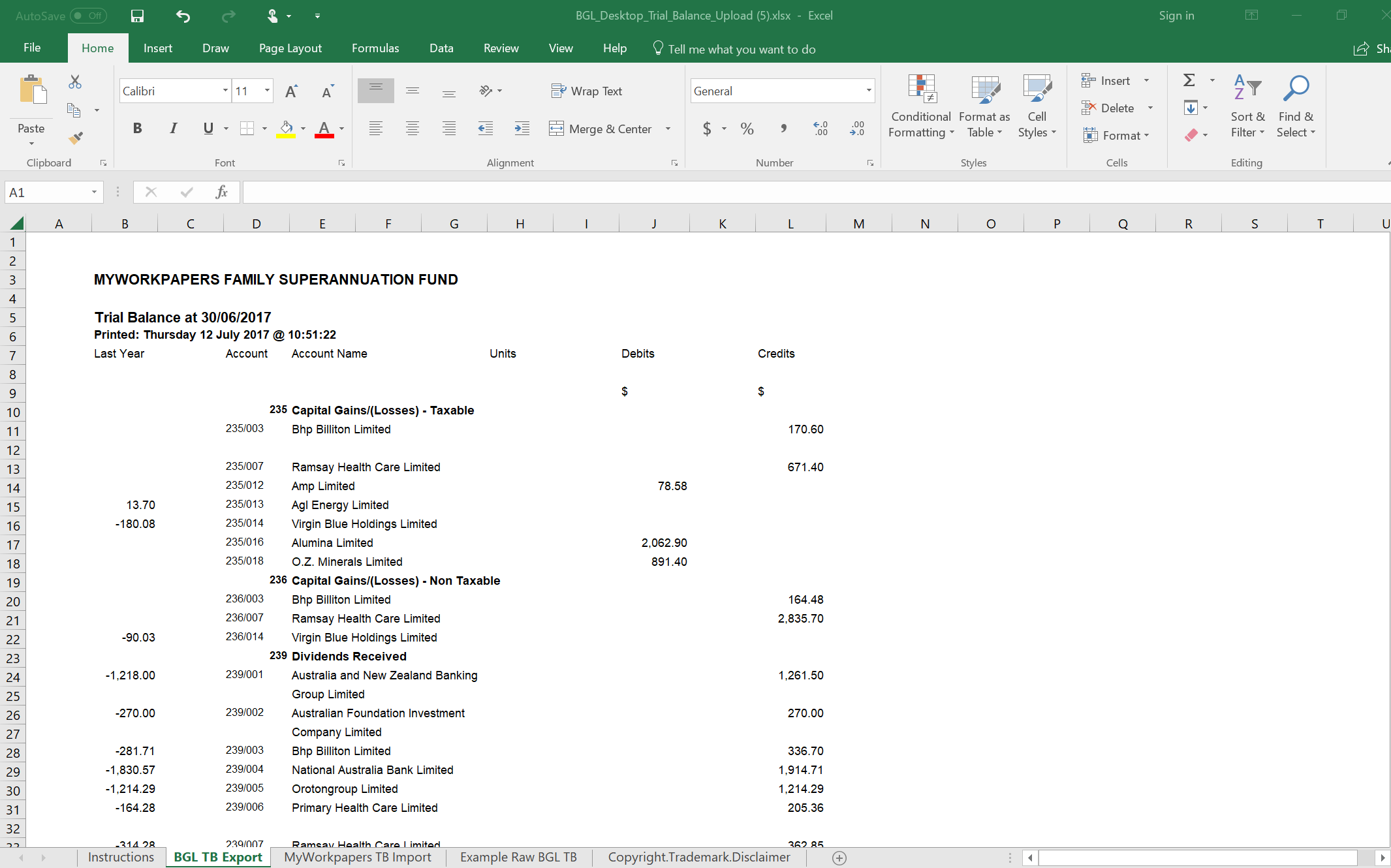Click the Clear eraser icon
Screen dimensions: 1391x868
1191,135
